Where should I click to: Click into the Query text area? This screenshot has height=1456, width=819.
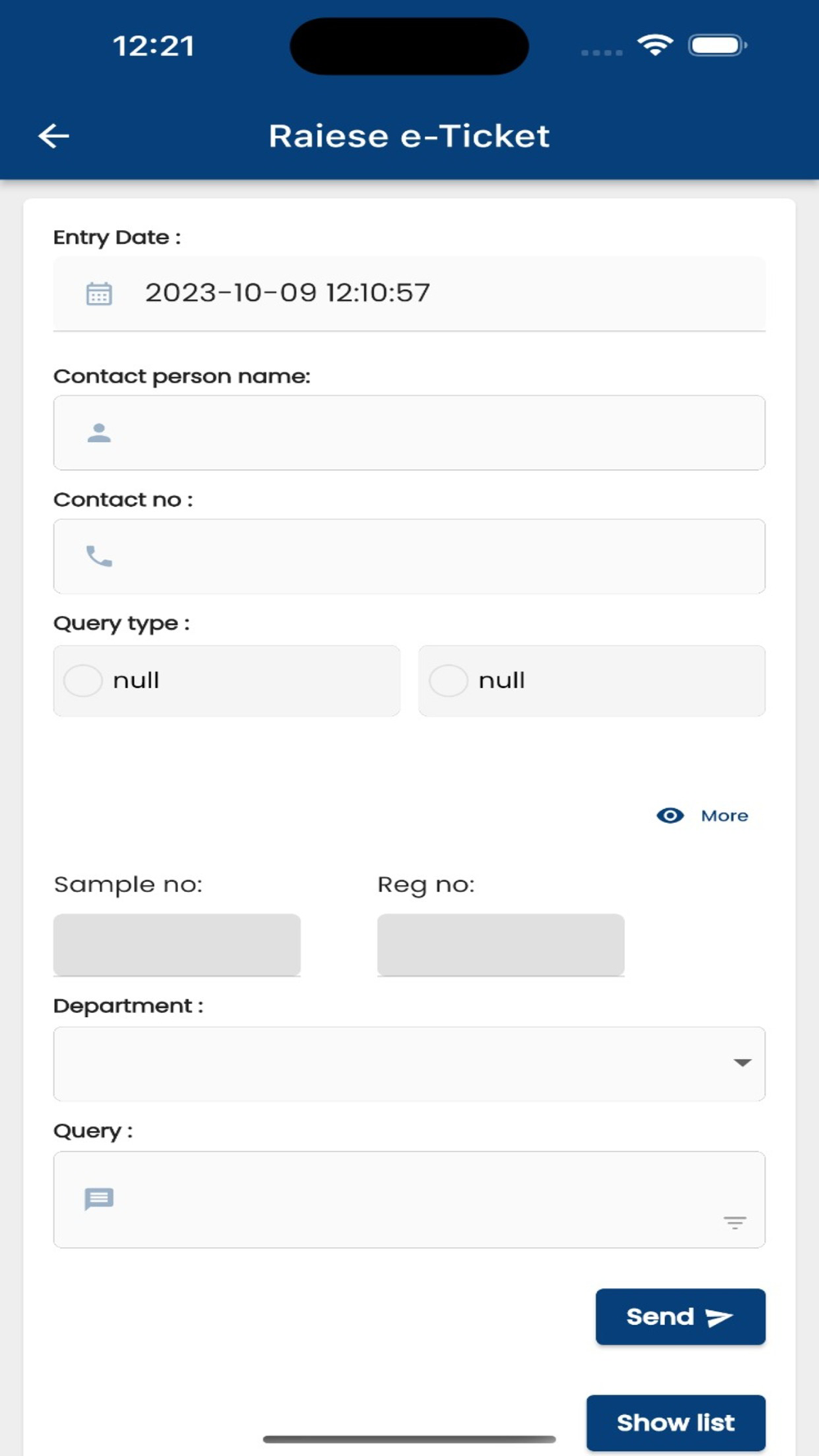409,1200
